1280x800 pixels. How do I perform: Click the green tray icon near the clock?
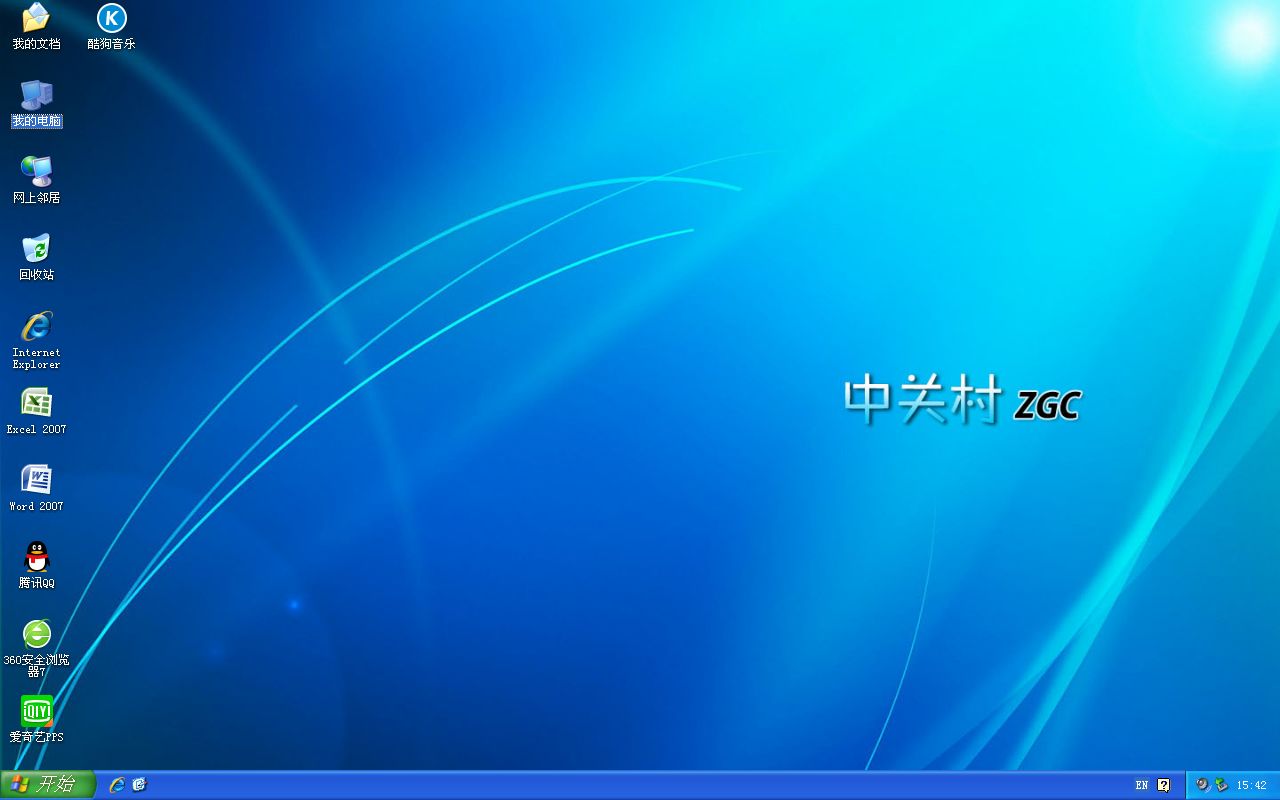[x=1220, y=785]
